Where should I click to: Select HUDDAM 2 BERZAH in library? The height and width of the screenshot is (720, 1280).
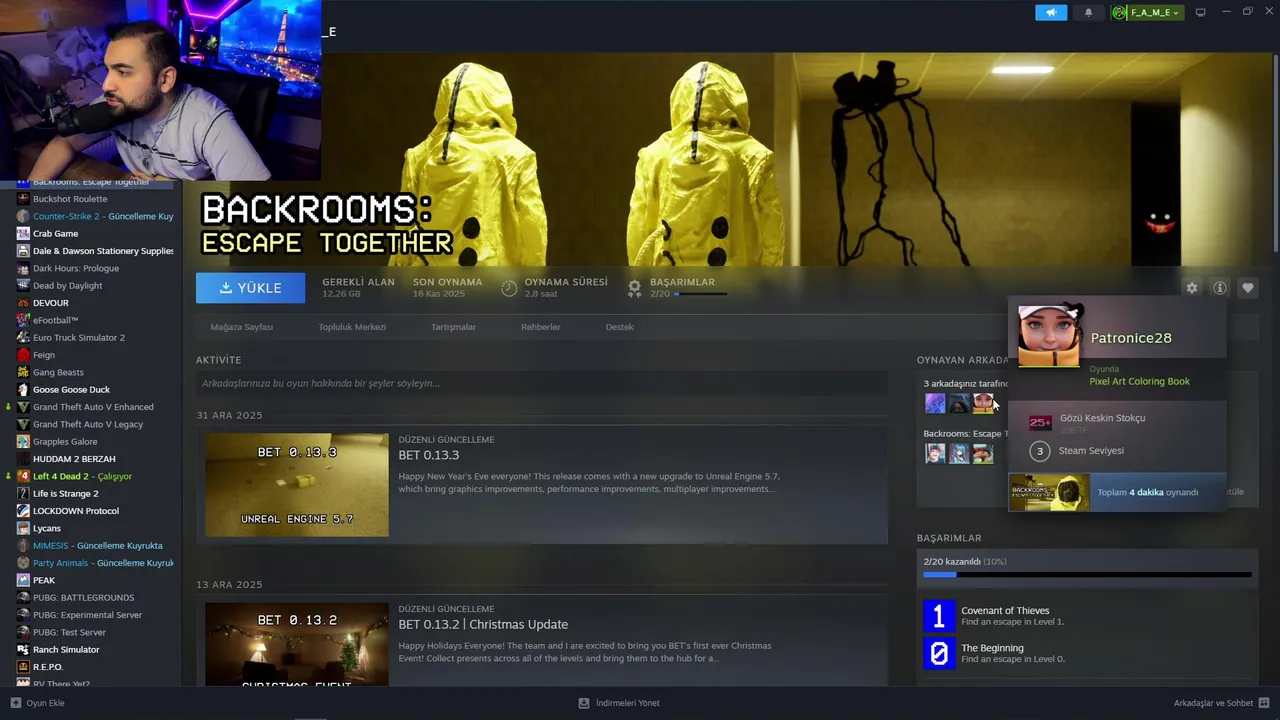click(x=74, y=459)
